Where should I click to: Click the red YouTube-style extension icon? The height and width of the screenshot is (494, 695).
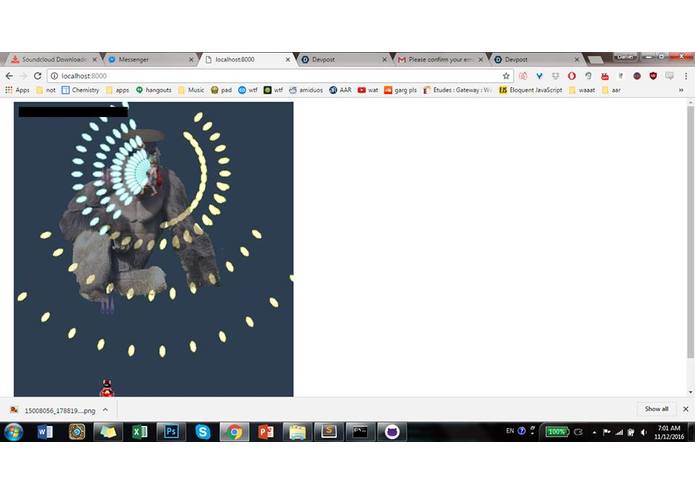pos(605,76)
